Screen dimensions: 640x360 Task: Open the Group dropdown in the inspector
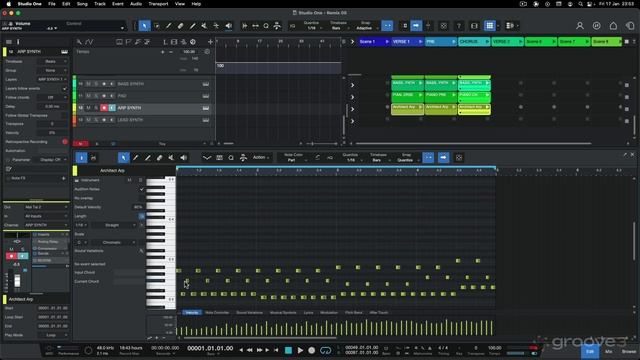pyautogui.click(x=52, y=70)
